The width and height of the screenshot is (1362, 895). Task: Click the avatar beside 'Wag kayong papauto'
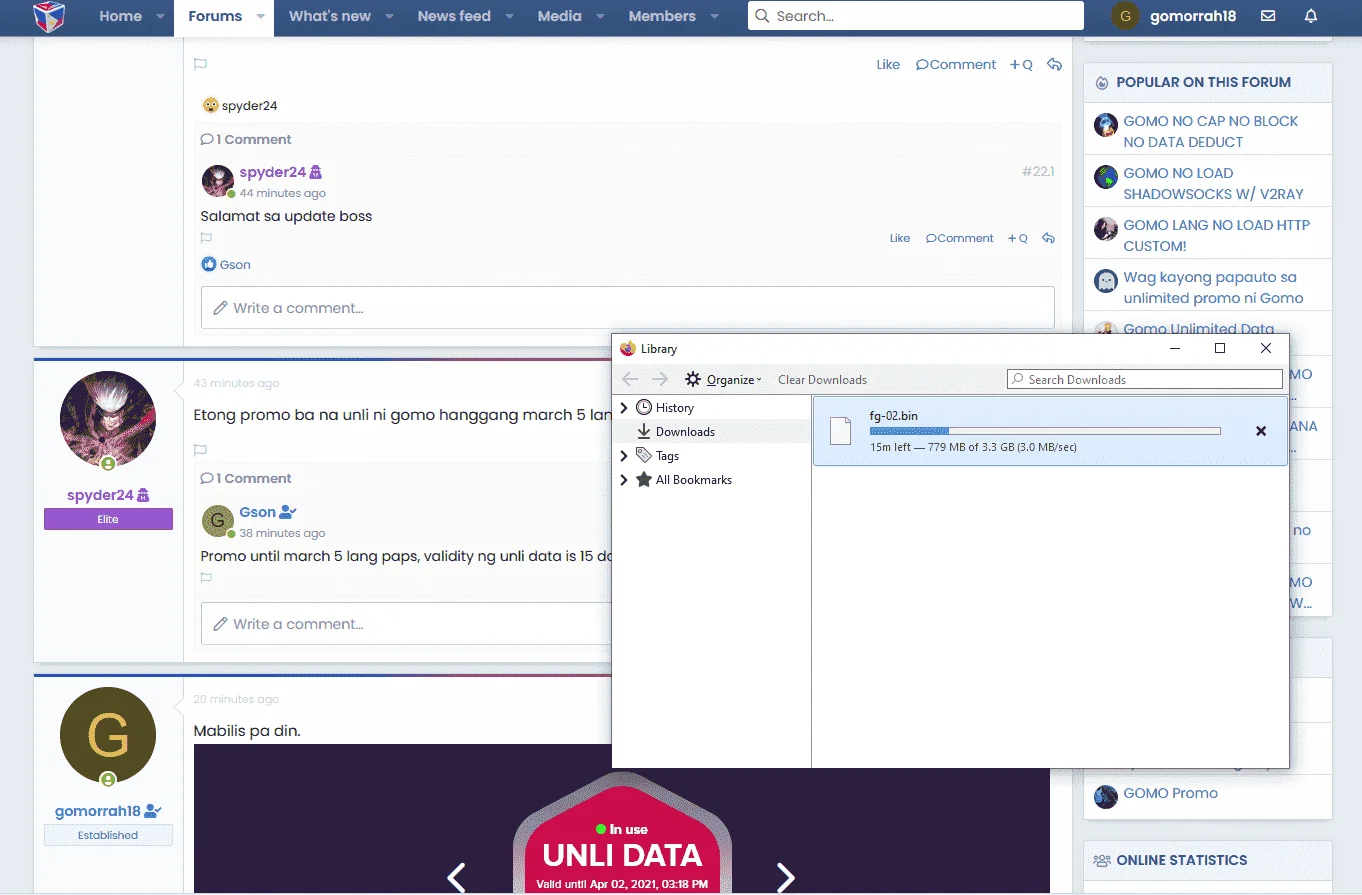pyautogui.click(x=1105, y=281)
